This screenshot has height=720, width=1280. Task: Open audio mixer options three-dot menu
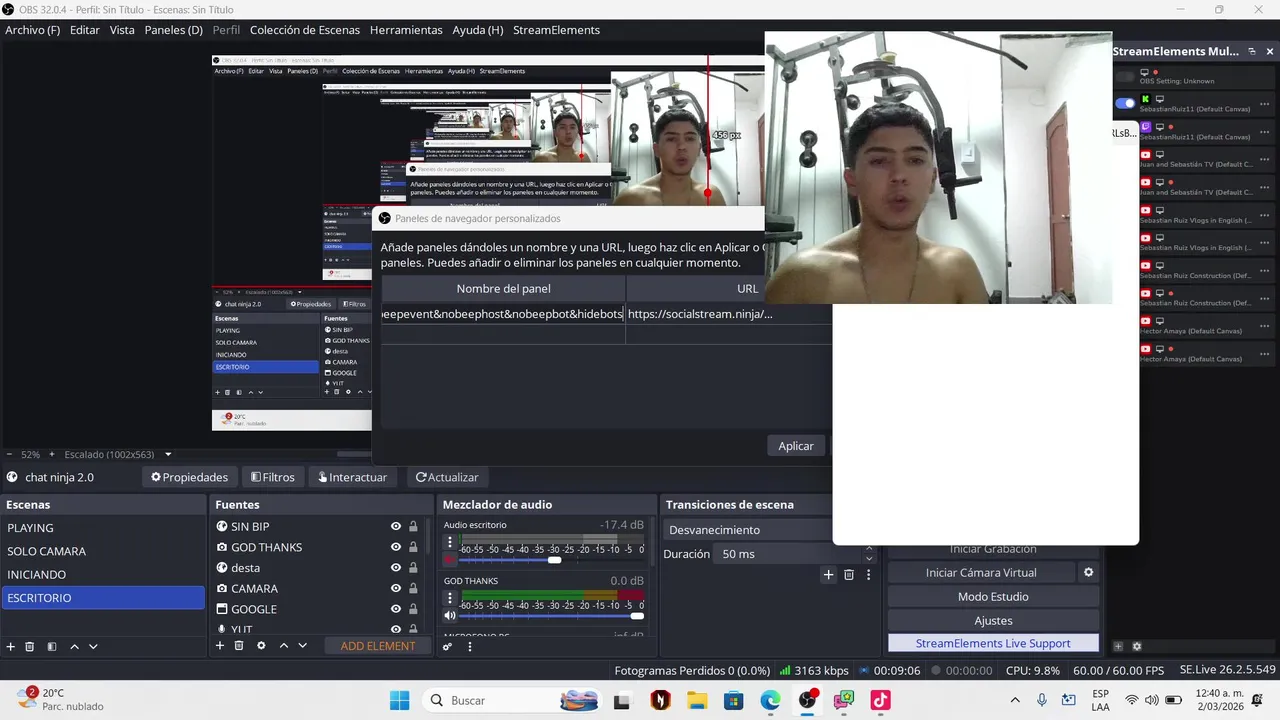(470, 646)
